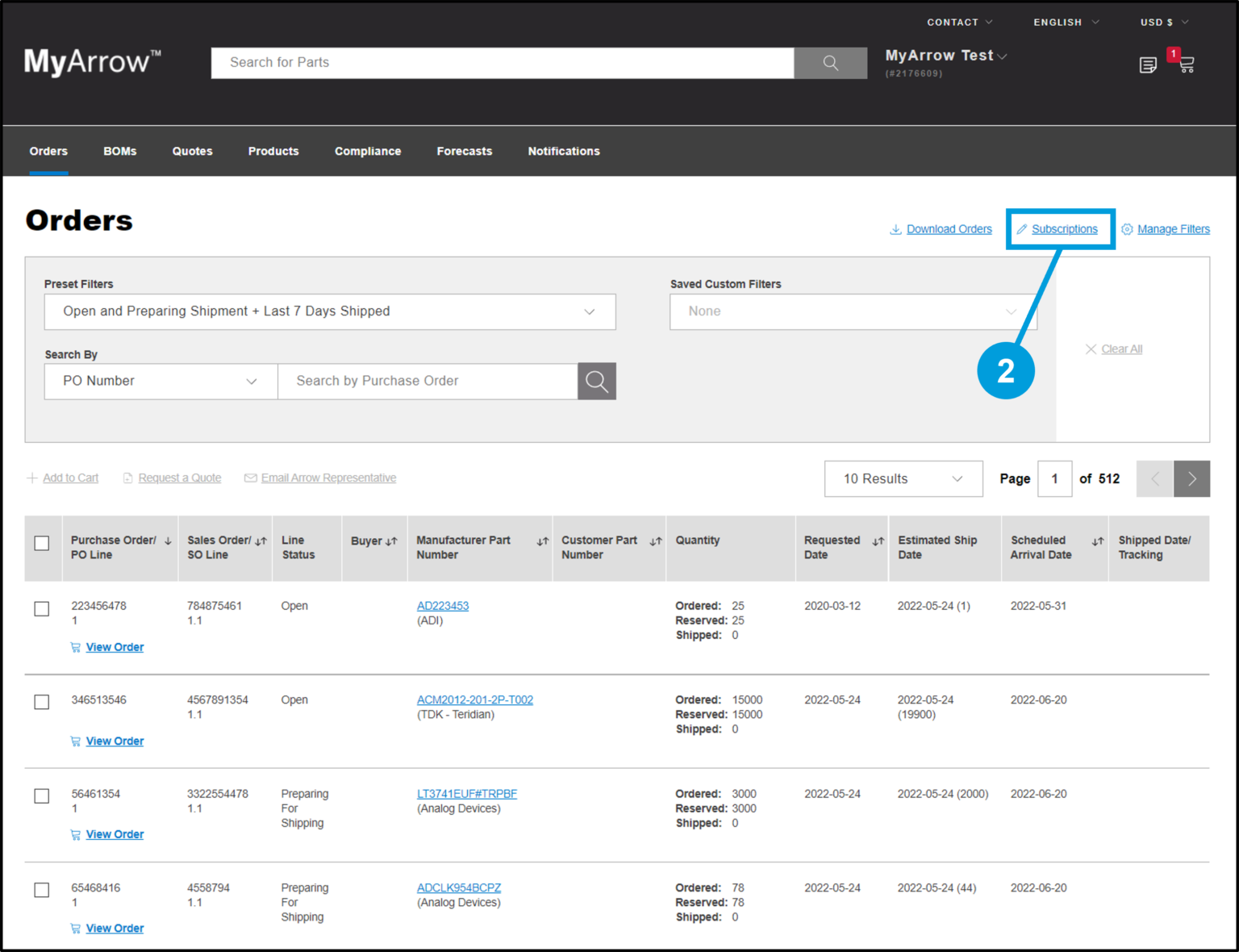Viewport: 1239px width, 952px height.
Task: Click the Download Orders icon
Action: pyautogui.click(x=895, y=229)
